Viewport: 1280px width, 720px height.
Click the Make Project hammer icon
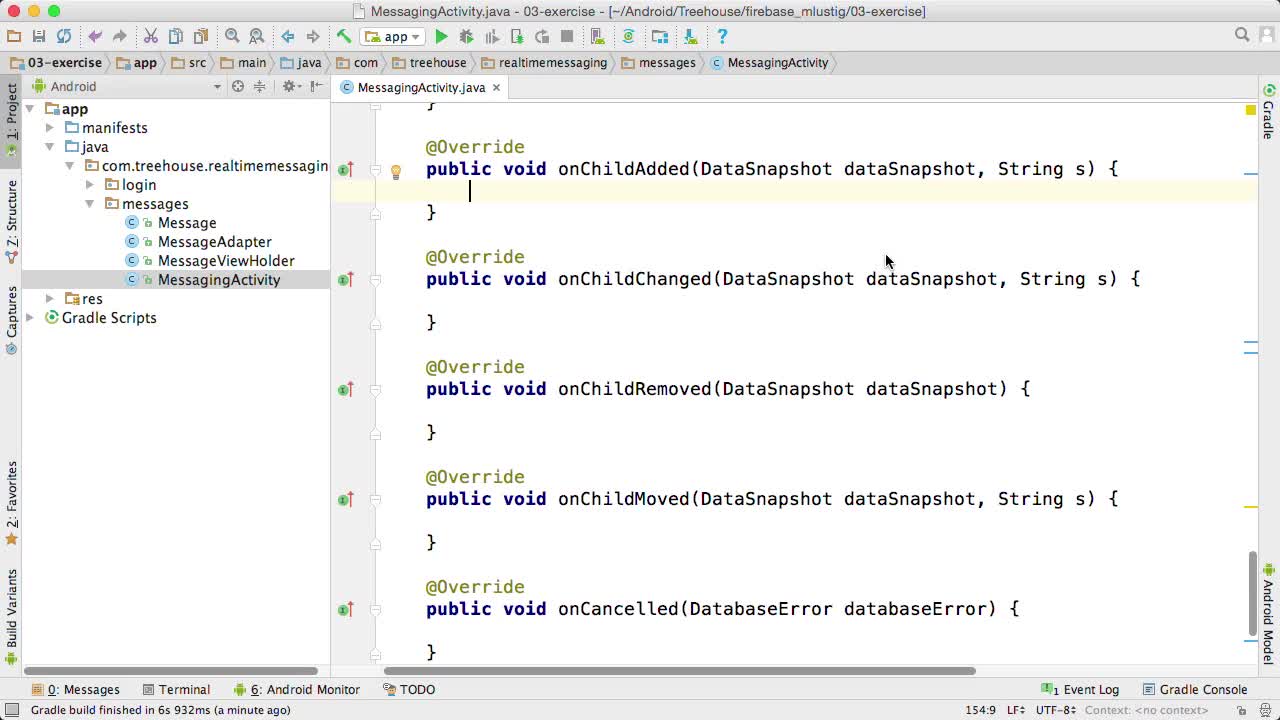click(343, 37)
